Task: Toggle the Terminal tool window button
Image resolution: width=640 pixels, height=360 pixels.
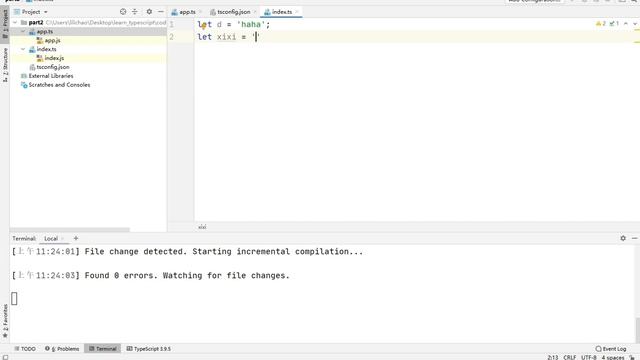Action: pyautogui.click(x=102, y=349)
